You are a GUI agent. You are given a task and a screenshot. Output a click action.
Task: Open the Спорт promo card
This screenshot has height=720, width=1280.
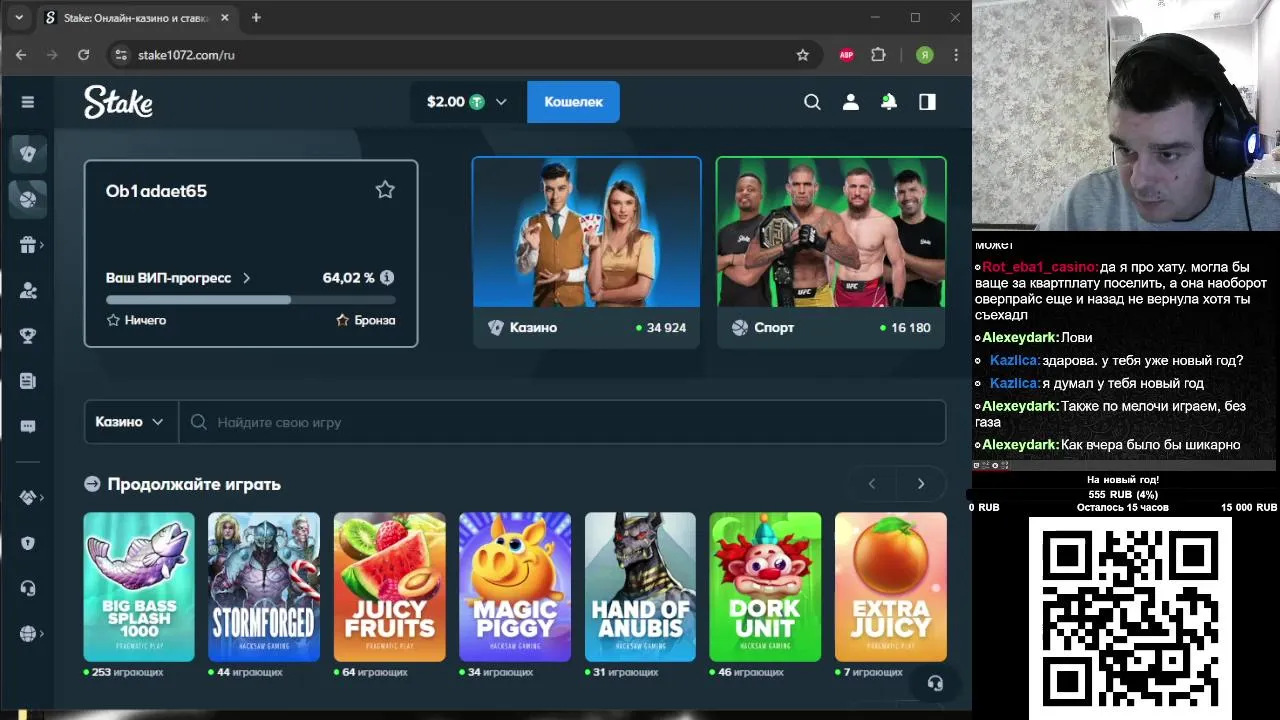[831, 252]
